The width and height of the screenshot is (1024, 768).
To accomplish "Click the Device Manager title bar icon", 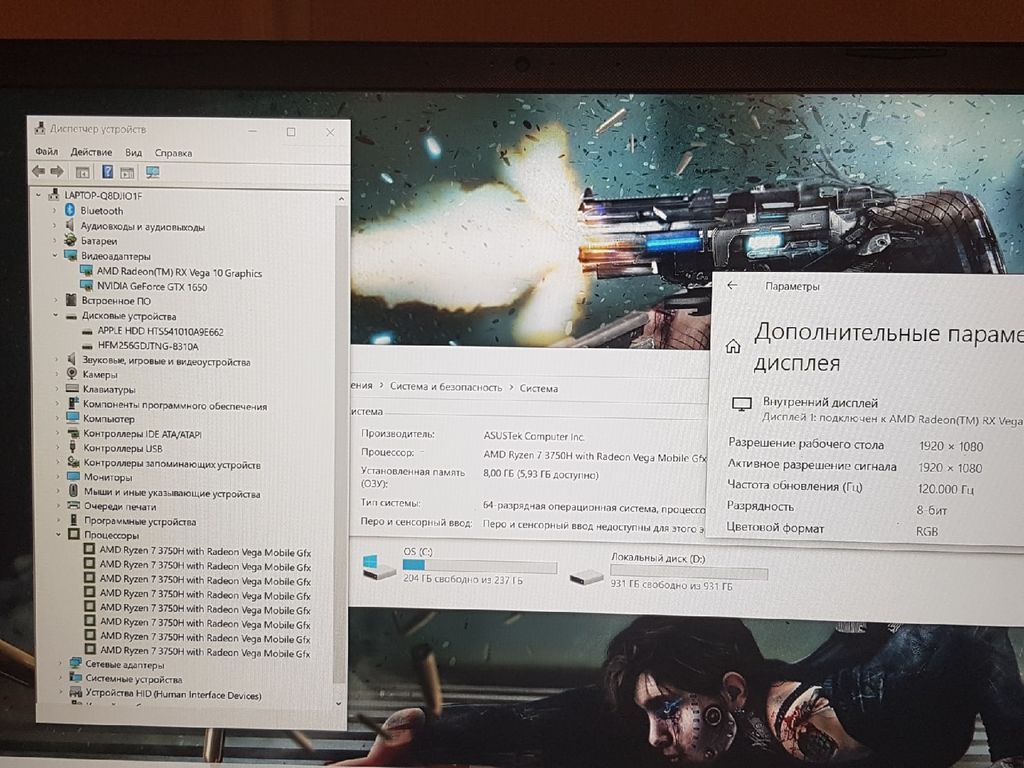I will pyautogui.click(x=40, y=129).
